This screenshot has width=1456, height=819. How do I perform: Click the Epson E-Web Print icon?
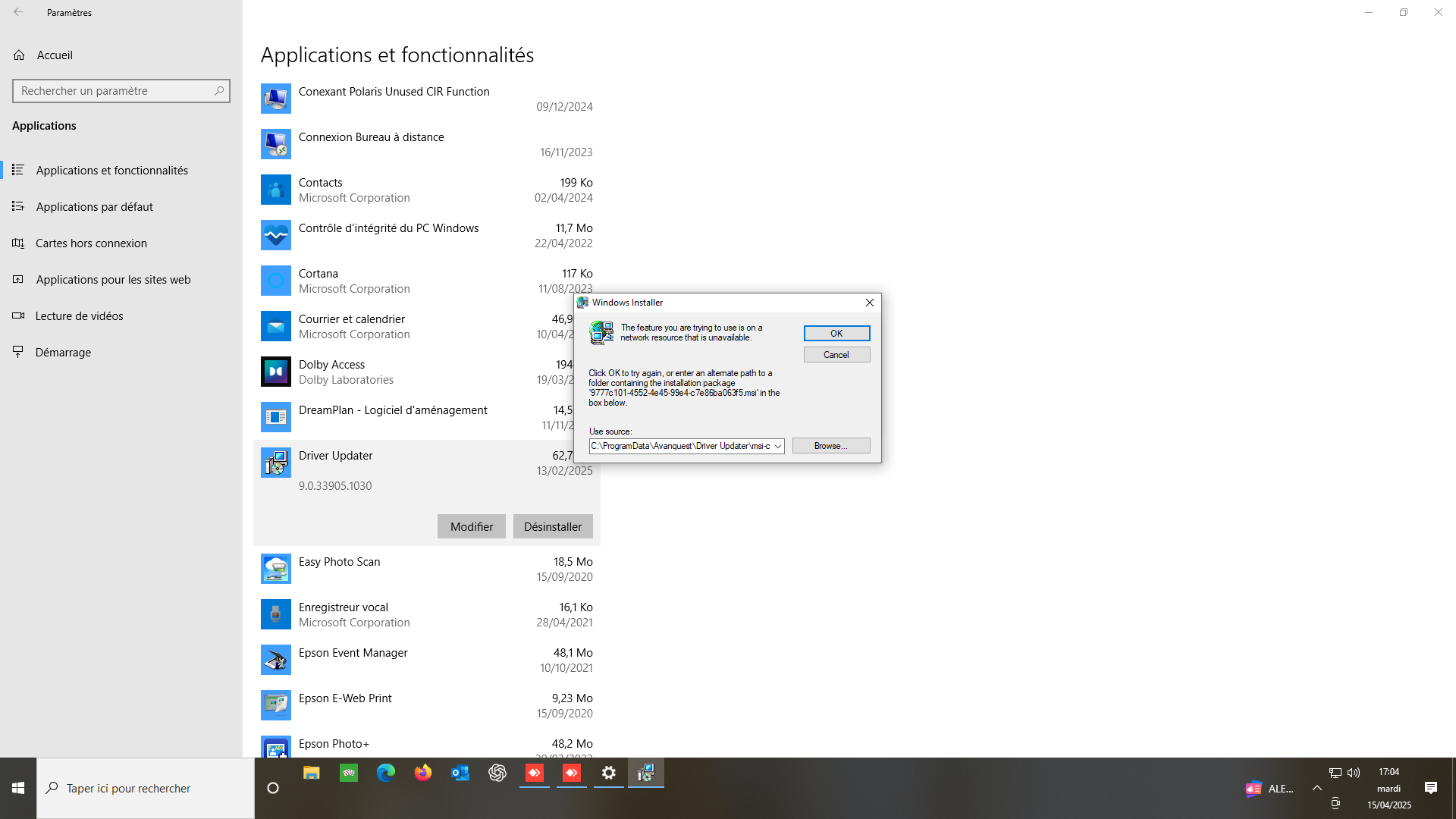click(276, 705)
